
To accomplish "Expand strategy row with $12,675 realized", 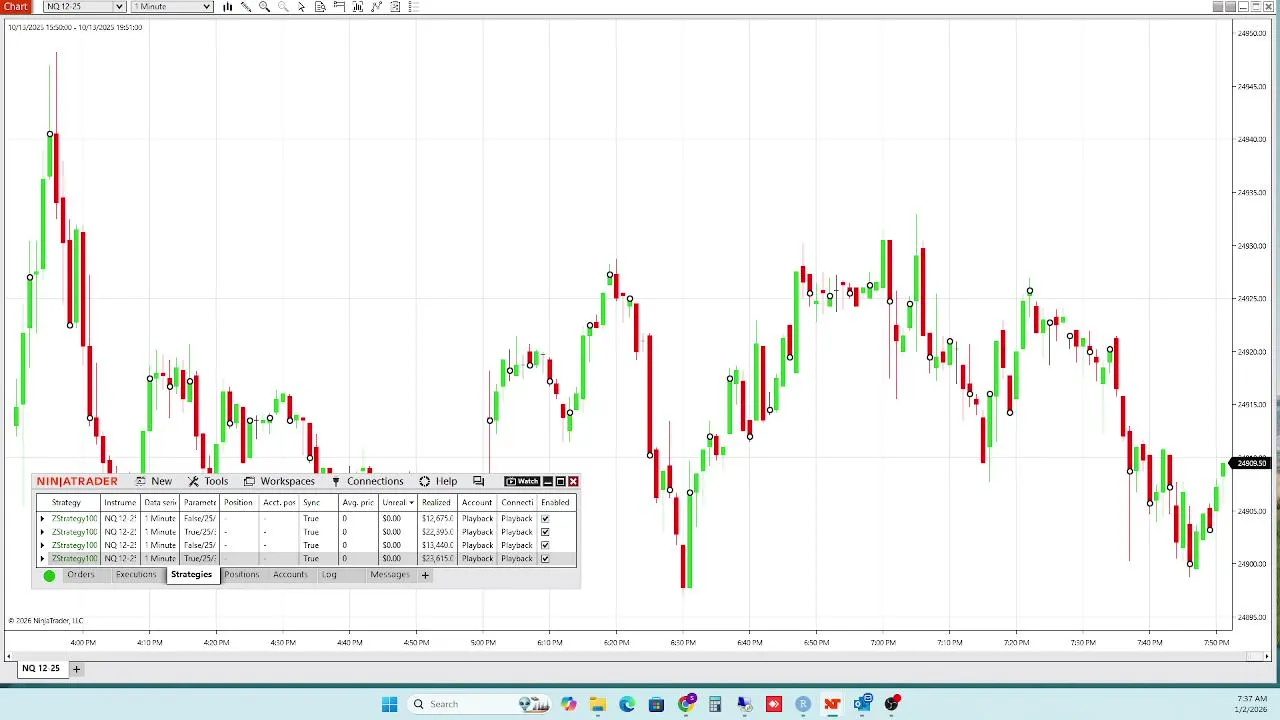I will click(x=42, y=519).
